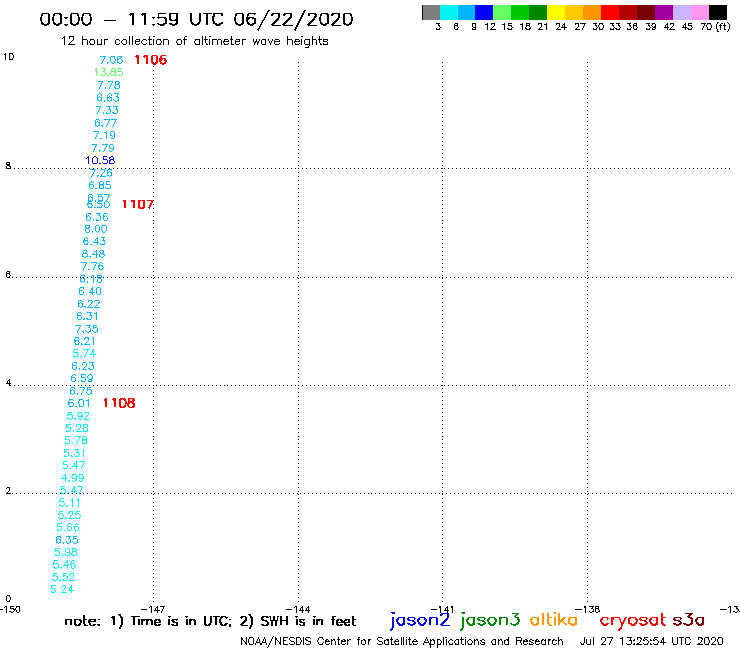Click the note about UTC time and feet
This screenshot has width=740, height=650.
tap(210, 621)
